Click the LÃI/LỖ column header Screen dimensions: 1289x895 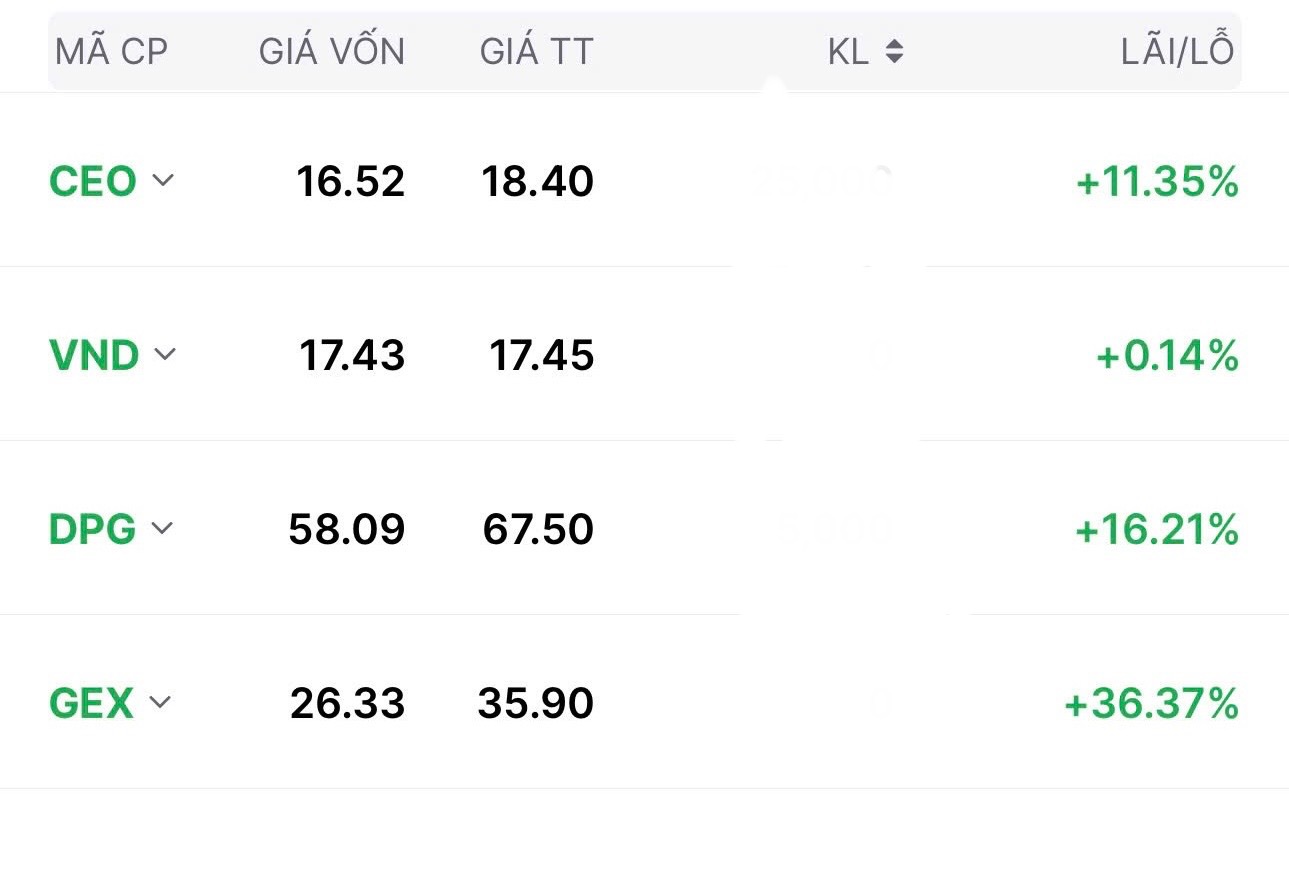[x=1177, y=52]
